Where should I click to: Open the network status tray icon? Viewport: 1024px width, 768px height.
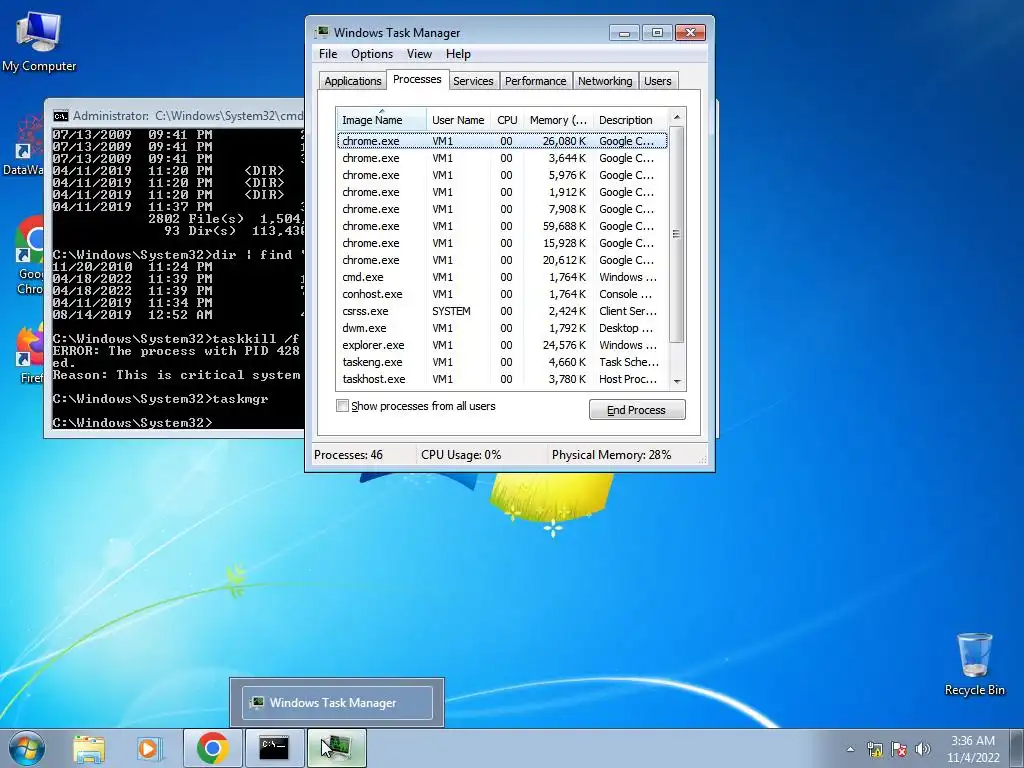tap(874, 749)
